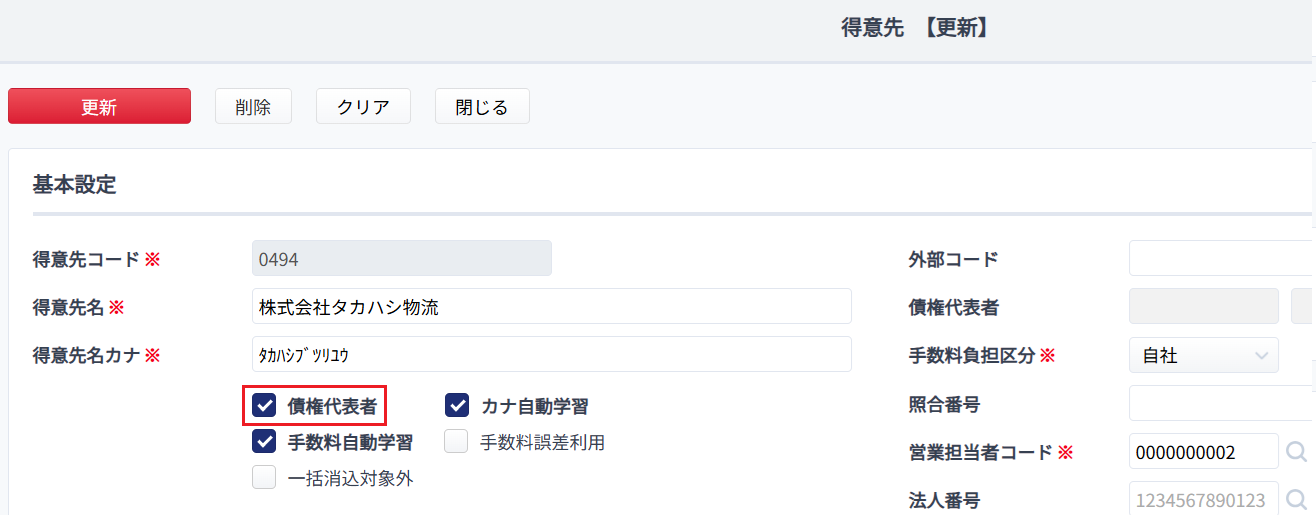Click into the 得意先名カナ input field

(x=552, y=355)
